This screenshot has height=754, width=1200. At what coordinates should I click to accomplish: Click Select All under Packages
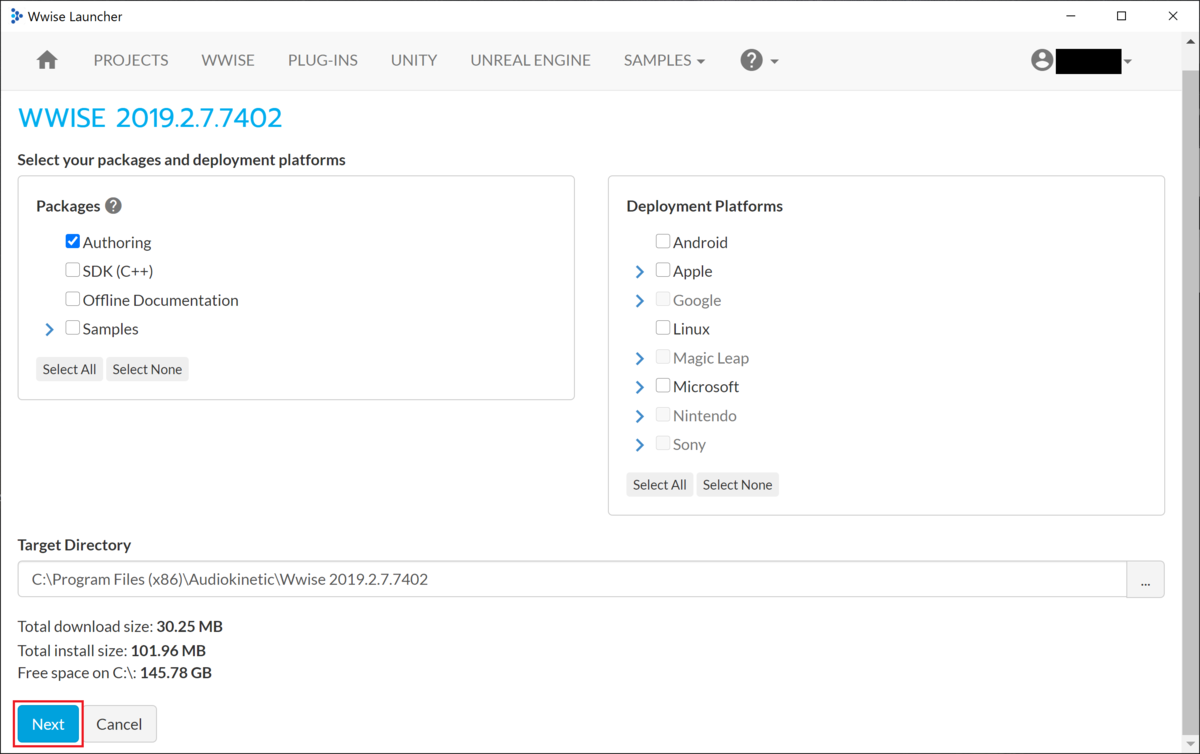tap(69, 369)
